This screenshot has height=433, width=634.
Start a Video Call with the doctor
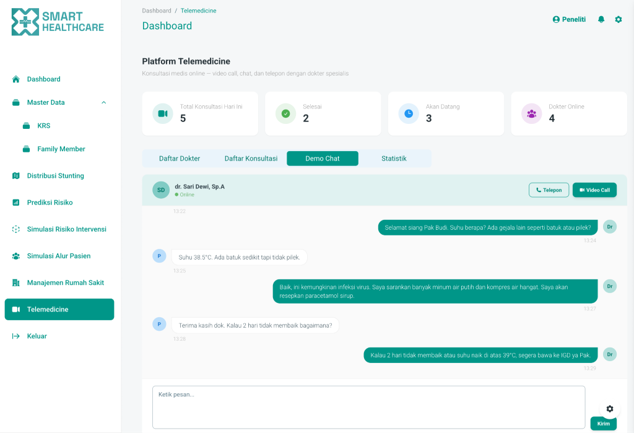tap(595, 190)
